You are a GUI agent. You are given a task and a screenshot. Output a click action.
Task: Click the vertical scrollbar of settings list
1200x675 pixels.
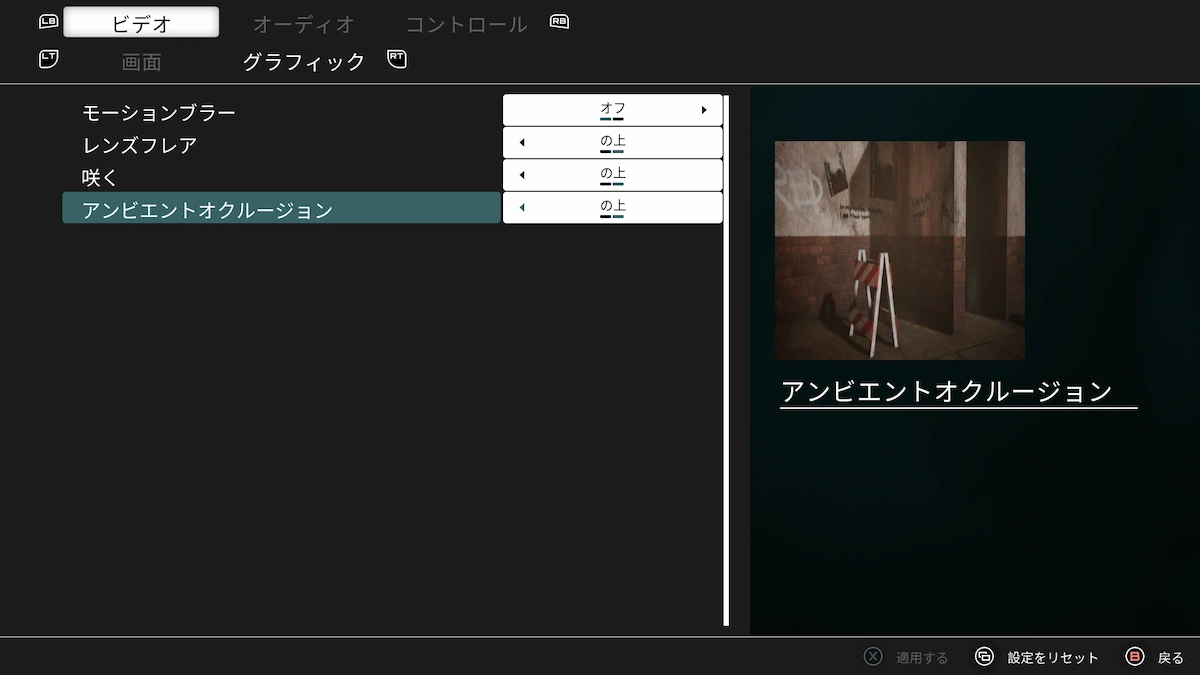(x=727, y=360)
